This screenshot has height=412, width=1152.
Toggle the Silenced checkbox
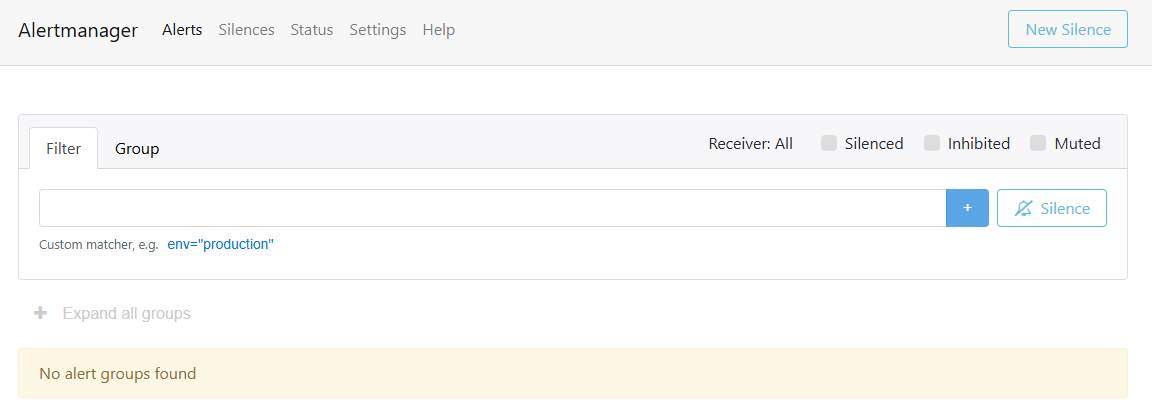pos(829,143)
